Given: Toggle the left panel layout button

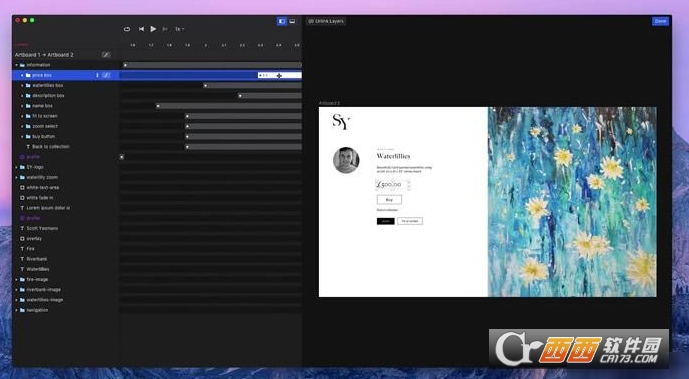Looking at the screenshot, I should [x=282, y=21].
